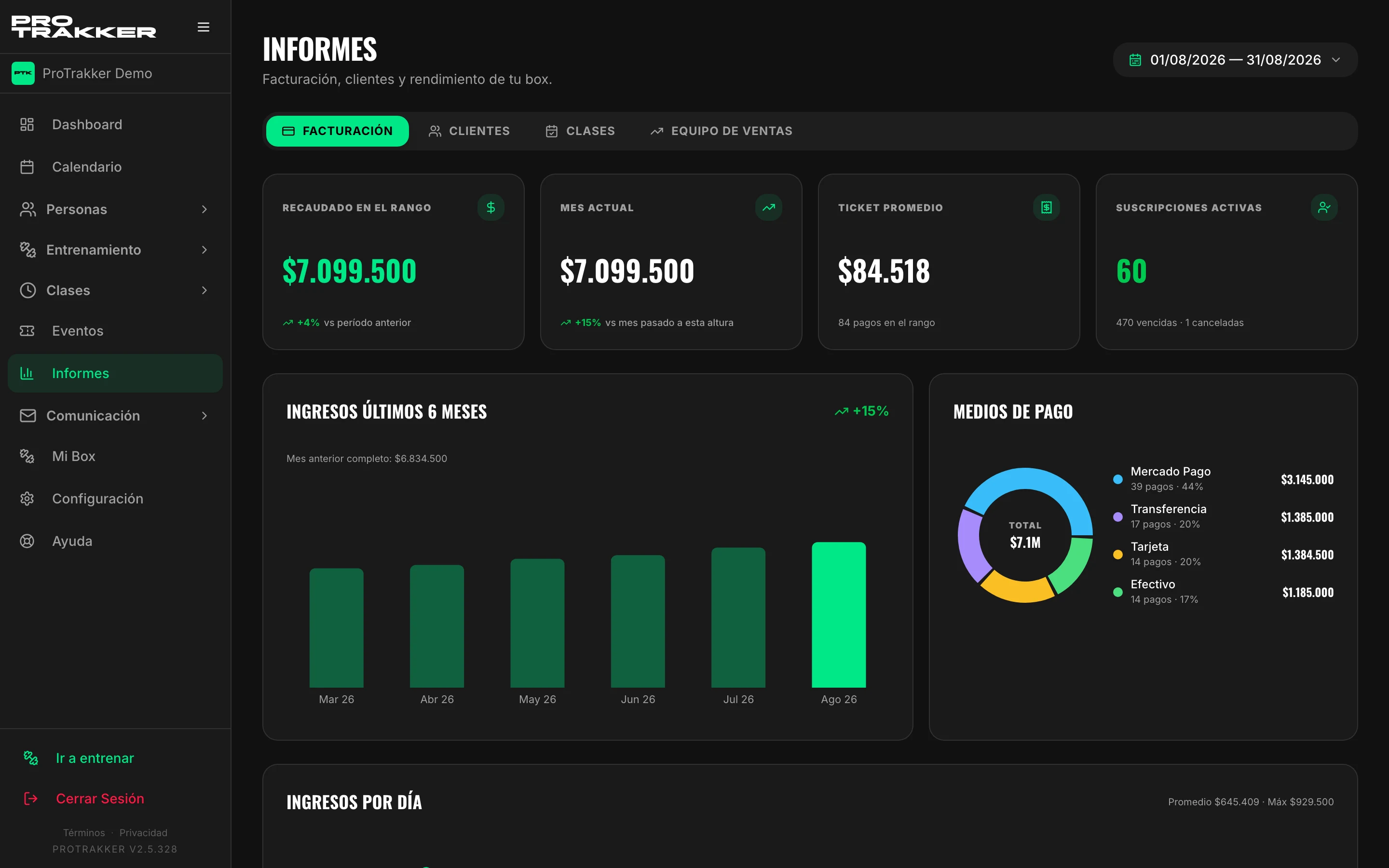Click the blue Mercado Pago legend dot
The image size is (1389, 868).
[x=1117, y=479]
